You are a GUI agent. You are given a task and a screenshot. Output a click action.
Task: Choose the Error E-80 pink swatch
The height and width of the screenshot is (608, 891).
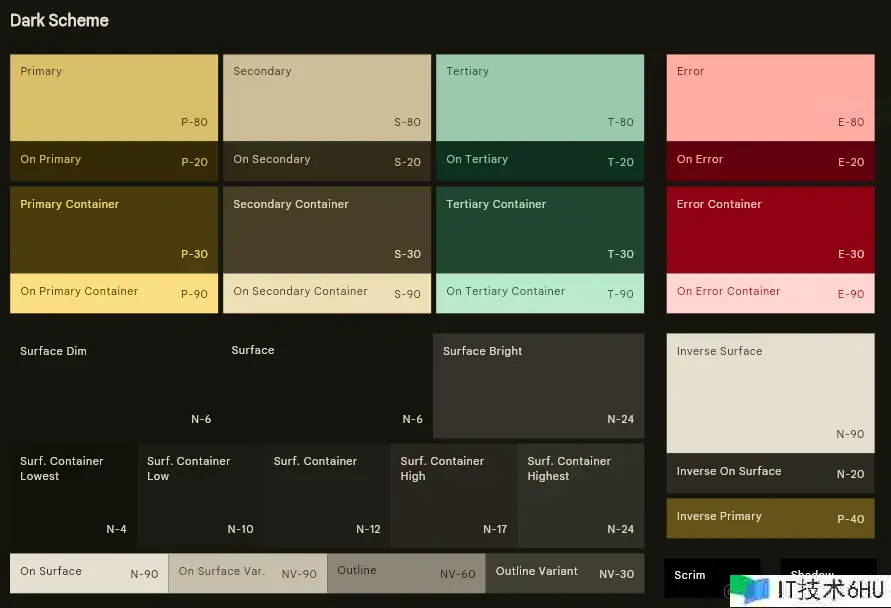pyautogui.click(x=770, y=97)
